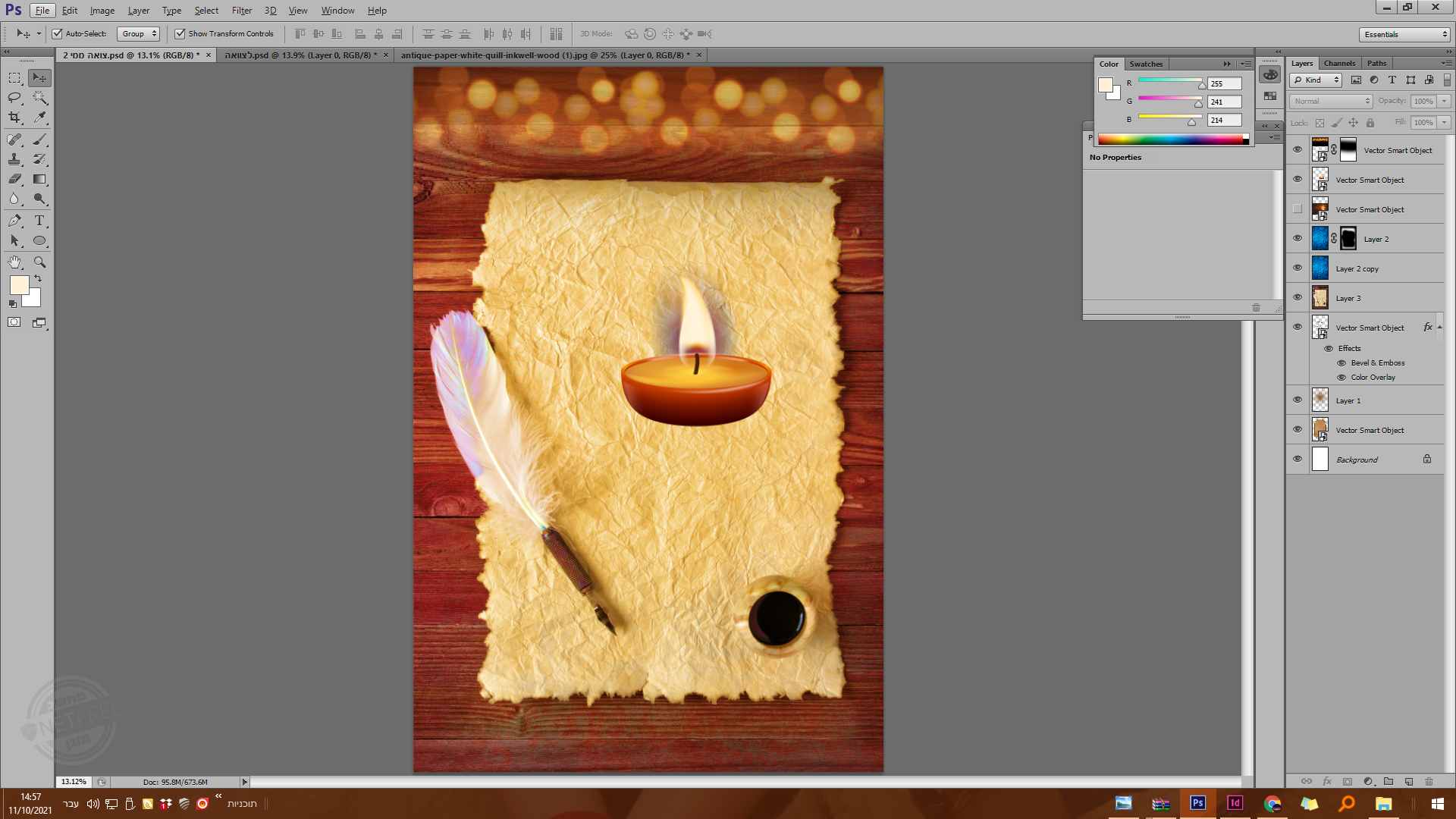The image size is (1456, 819).
Task: Switch to the Channels tab
Action: click(1339, 63)
